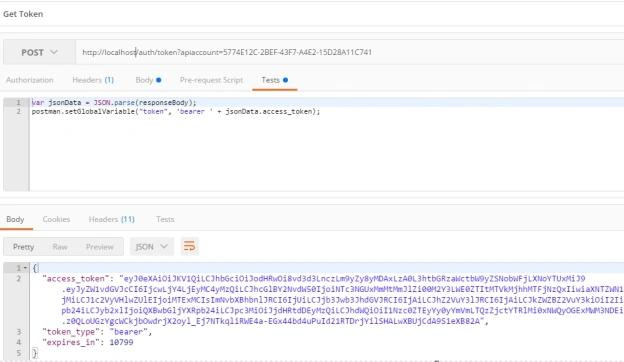Open the POST method dropdown
The width and height of the screenshot is (624, 362).
(39, 52)
